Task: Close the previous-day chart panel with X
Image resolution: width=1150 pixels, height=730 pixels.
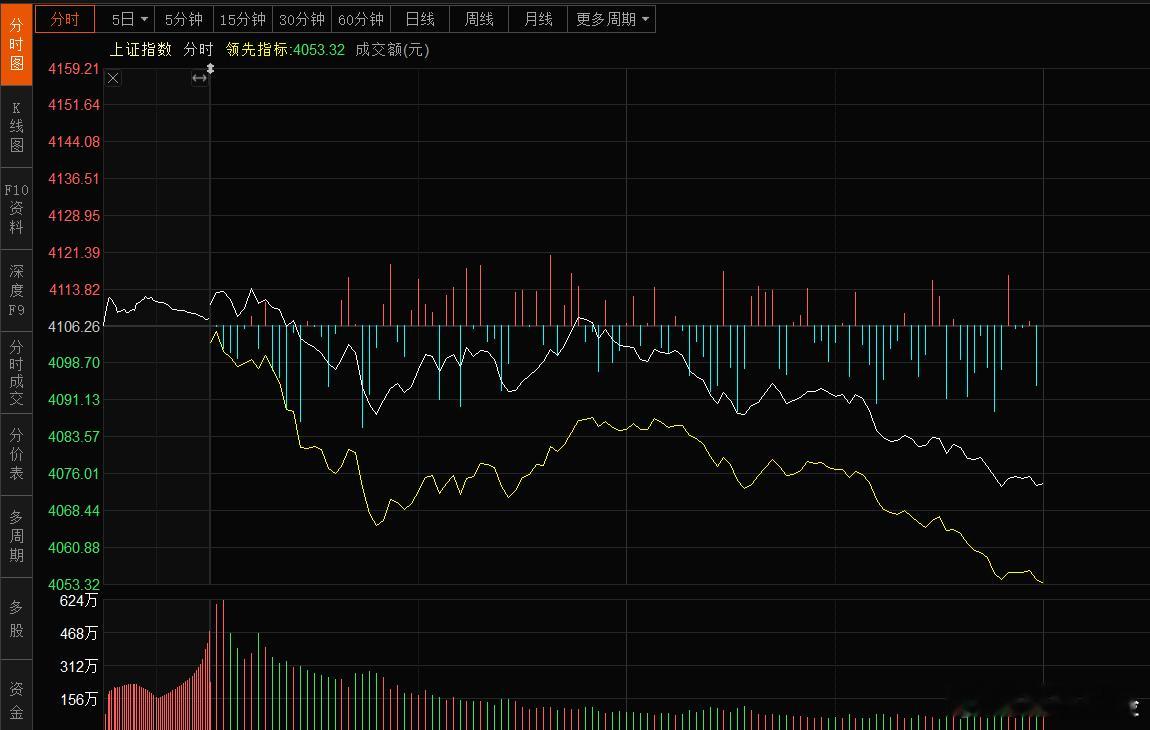Action: [113, 79]
